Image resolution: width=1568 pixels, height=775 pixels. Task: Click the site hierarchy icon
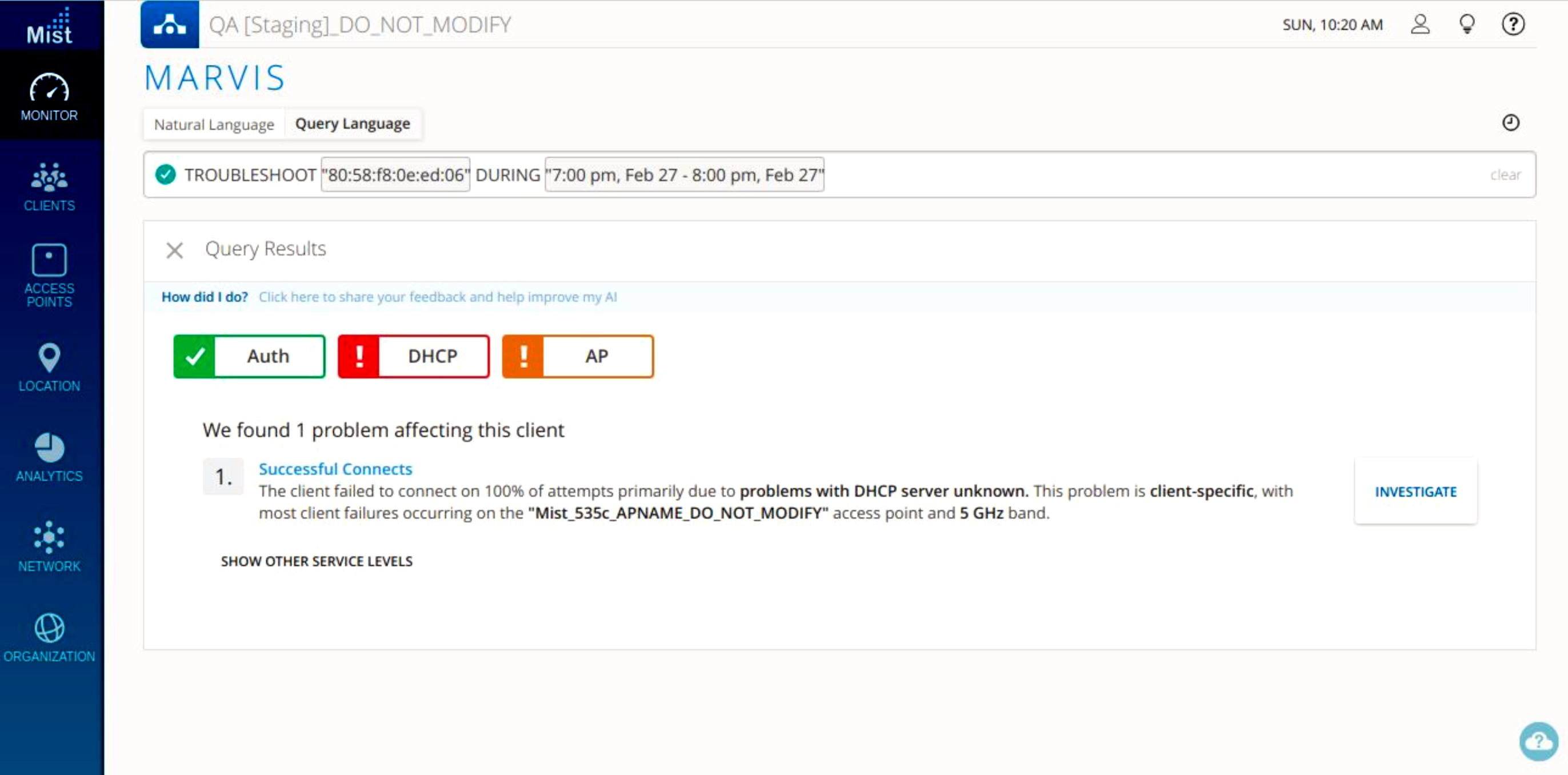point(170,25)
